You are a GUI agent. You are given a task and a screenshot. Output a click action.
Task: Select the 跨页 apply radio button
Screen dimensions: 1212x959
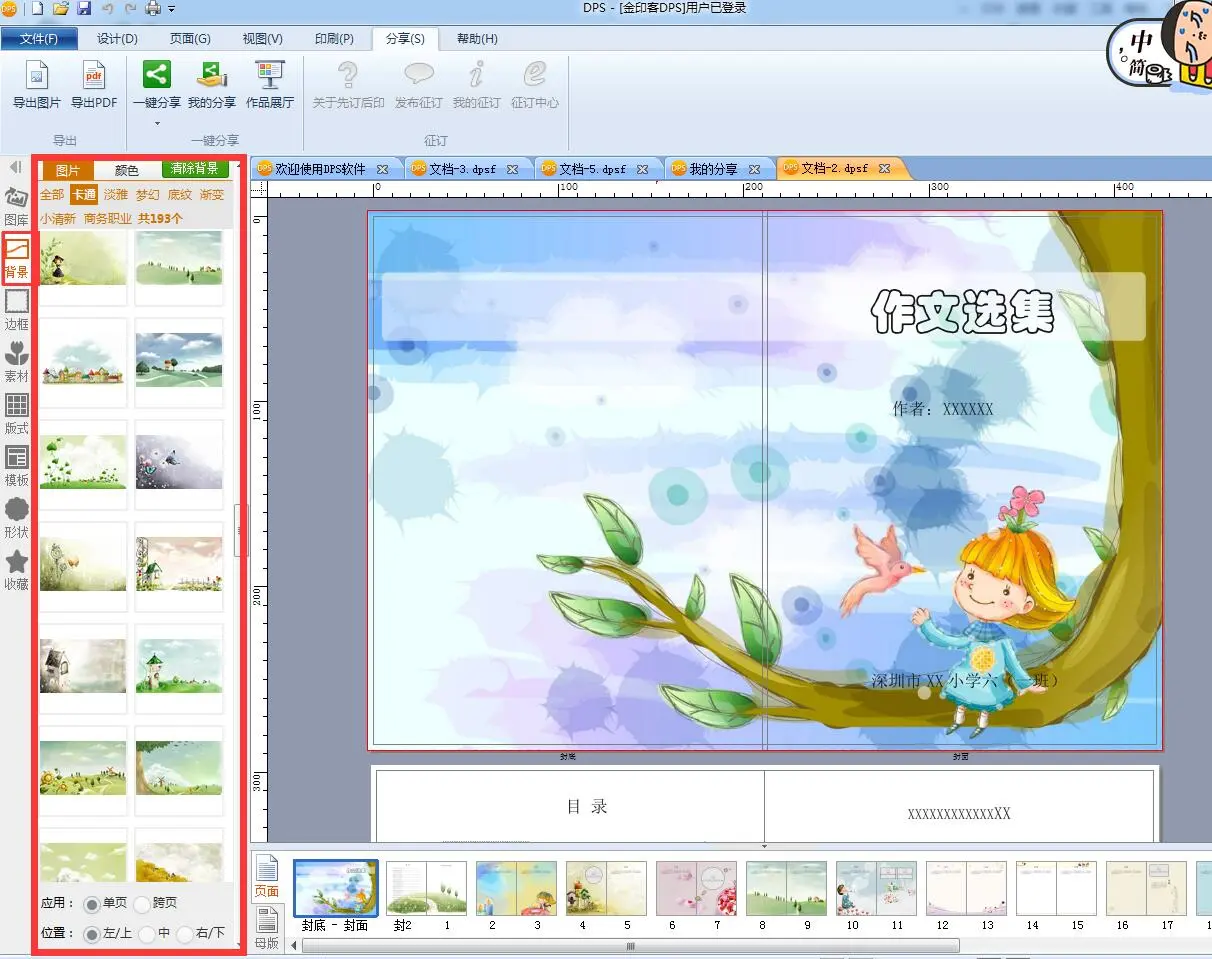click(142, 904)
